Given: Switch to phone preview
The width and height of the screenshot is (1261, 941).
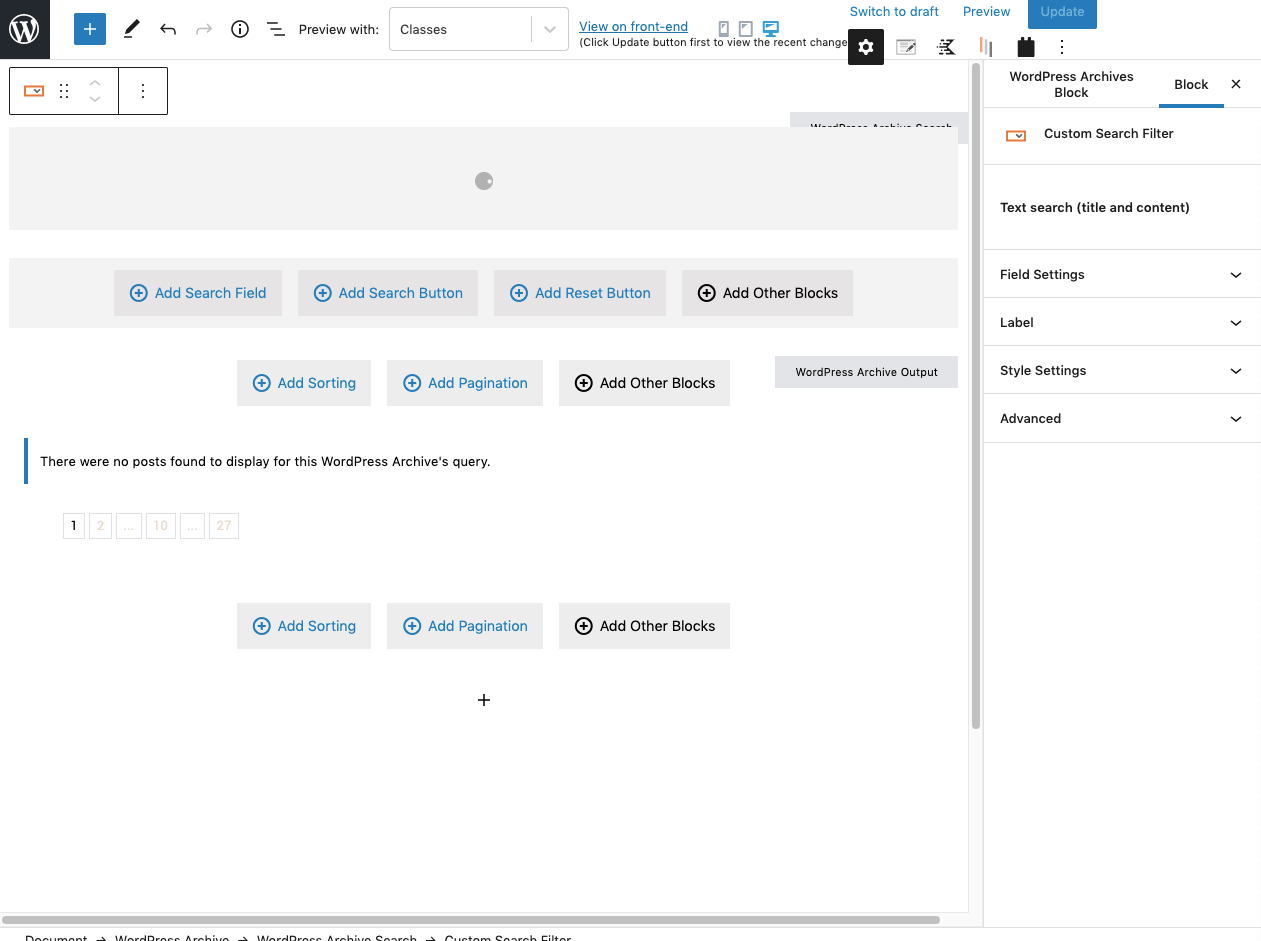Looking at the screenshot, I should pyautogui.click(x=724, y=29).
